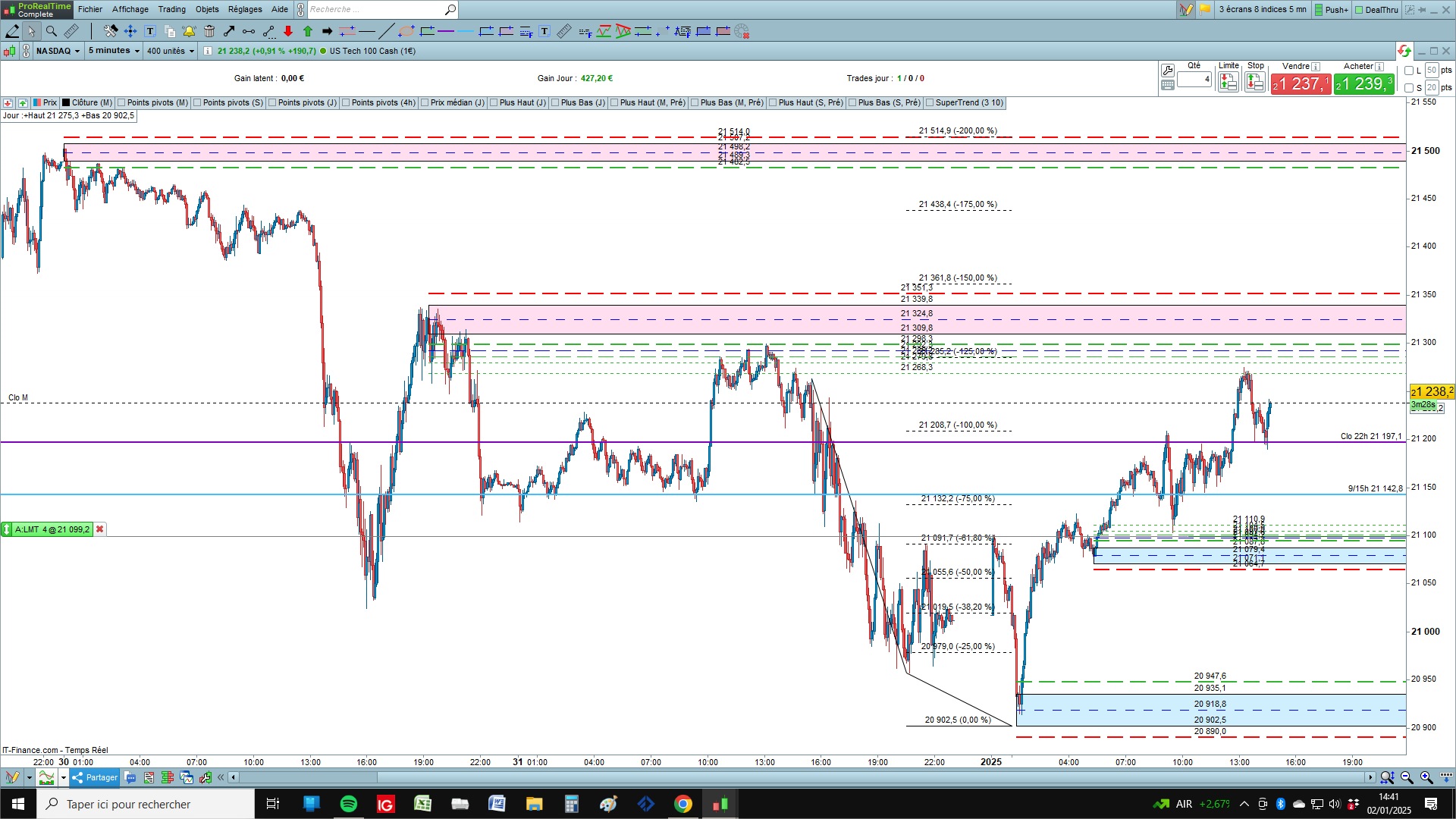The width and height of the screenshot is (1456, 819).
Task: Enable the S 20 pts checkbox
Action: tap(1409, 88)
